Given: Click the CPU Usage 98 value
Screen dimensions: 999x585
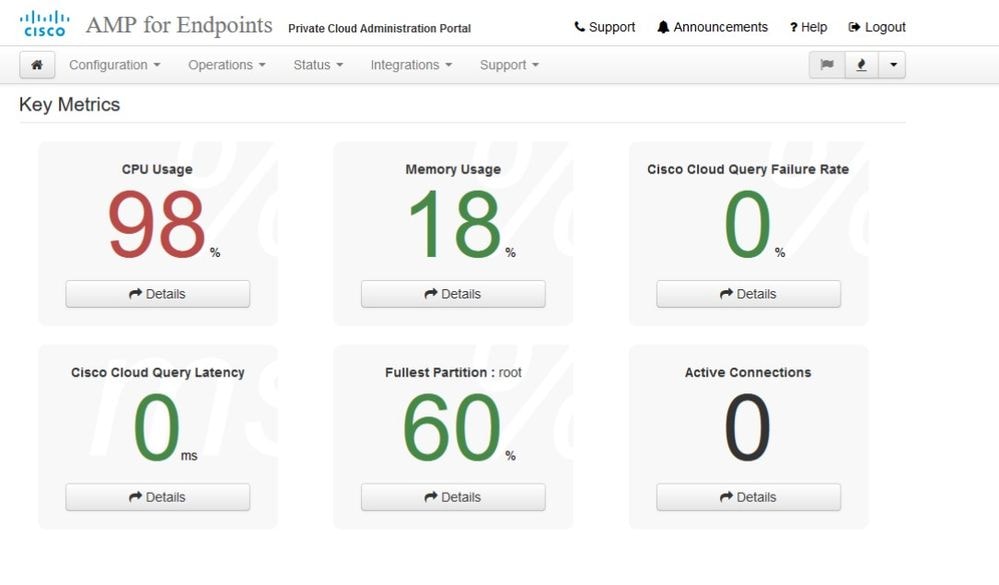Looking at the screenshot, I should coord(157,224).
